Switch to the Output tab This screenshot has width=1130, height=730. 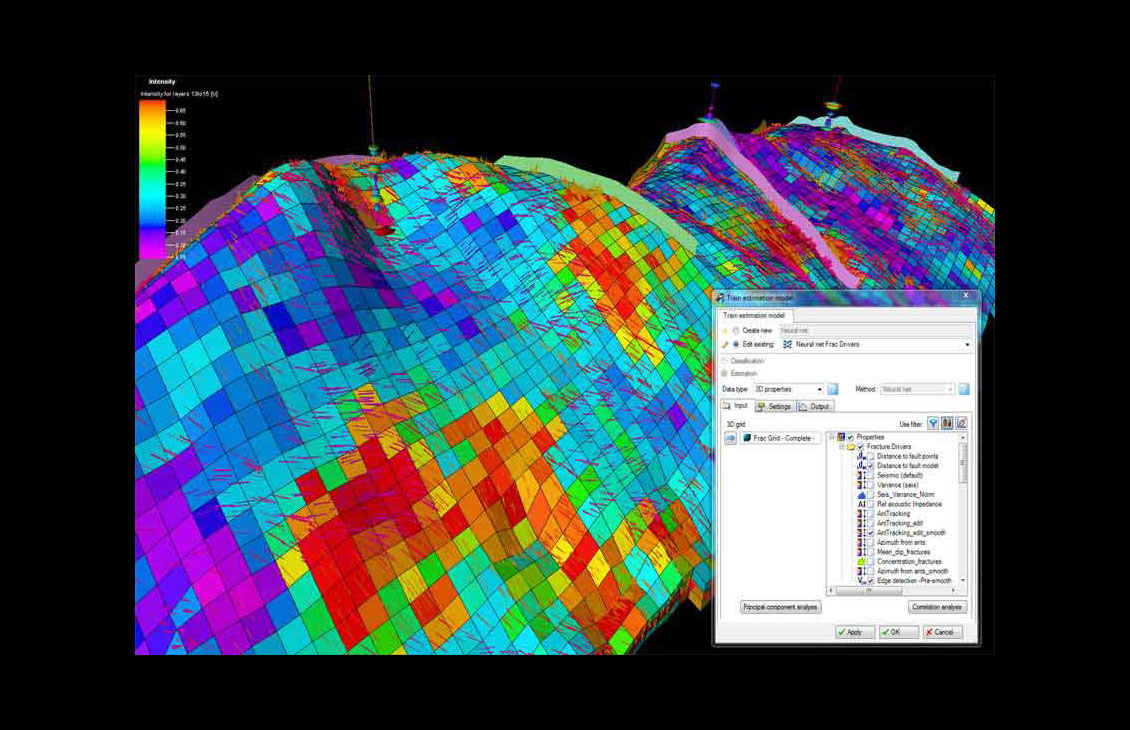click(815, 407)
